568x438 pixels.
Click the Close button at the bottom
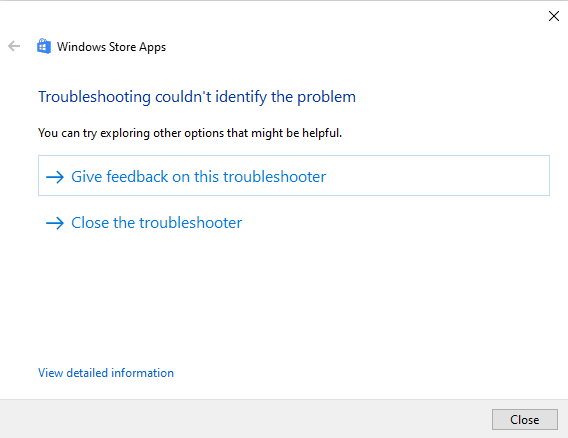[525, 420]
